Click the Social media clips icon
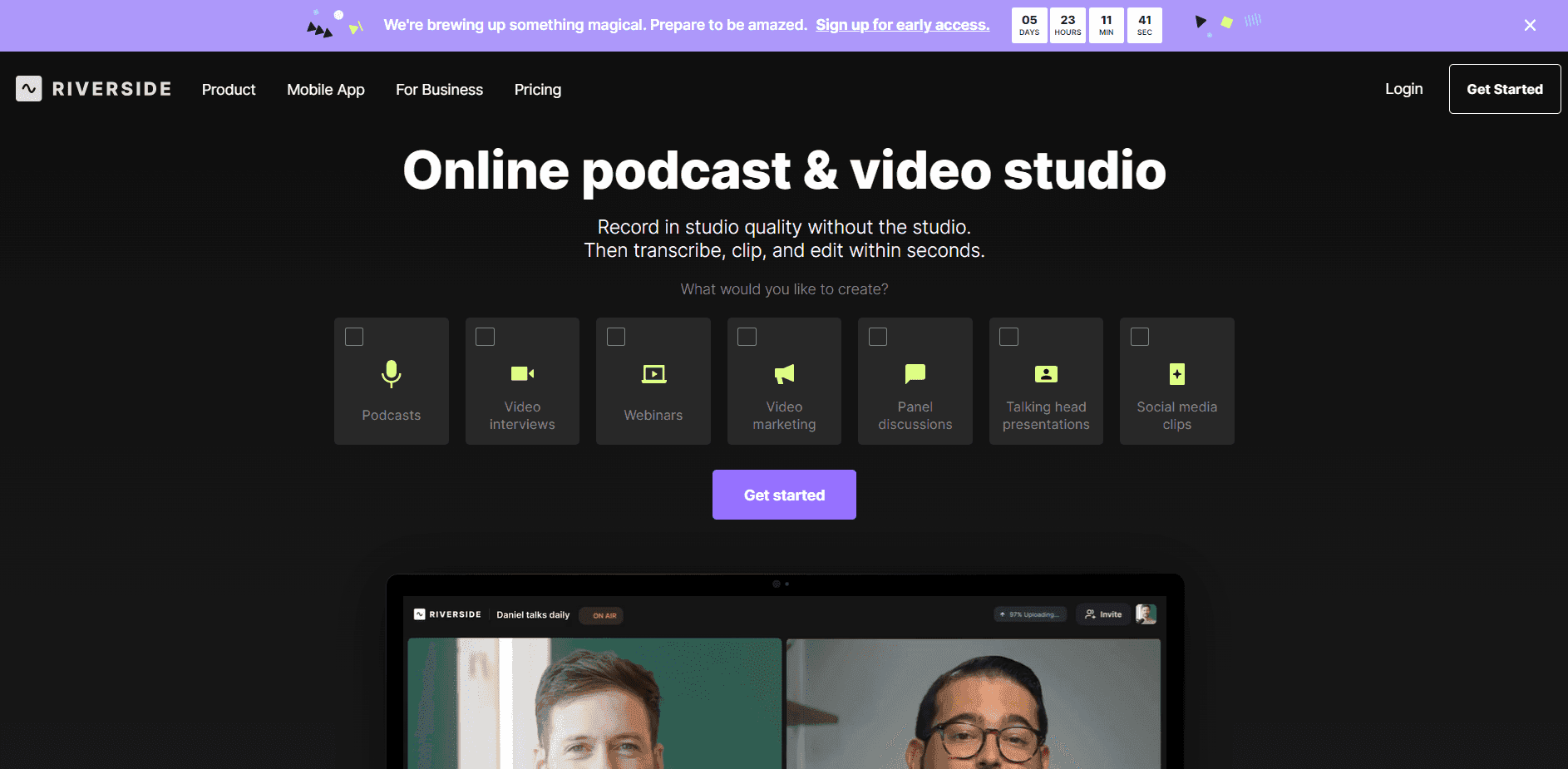 pyautogui.click(x=1177, y=374)
